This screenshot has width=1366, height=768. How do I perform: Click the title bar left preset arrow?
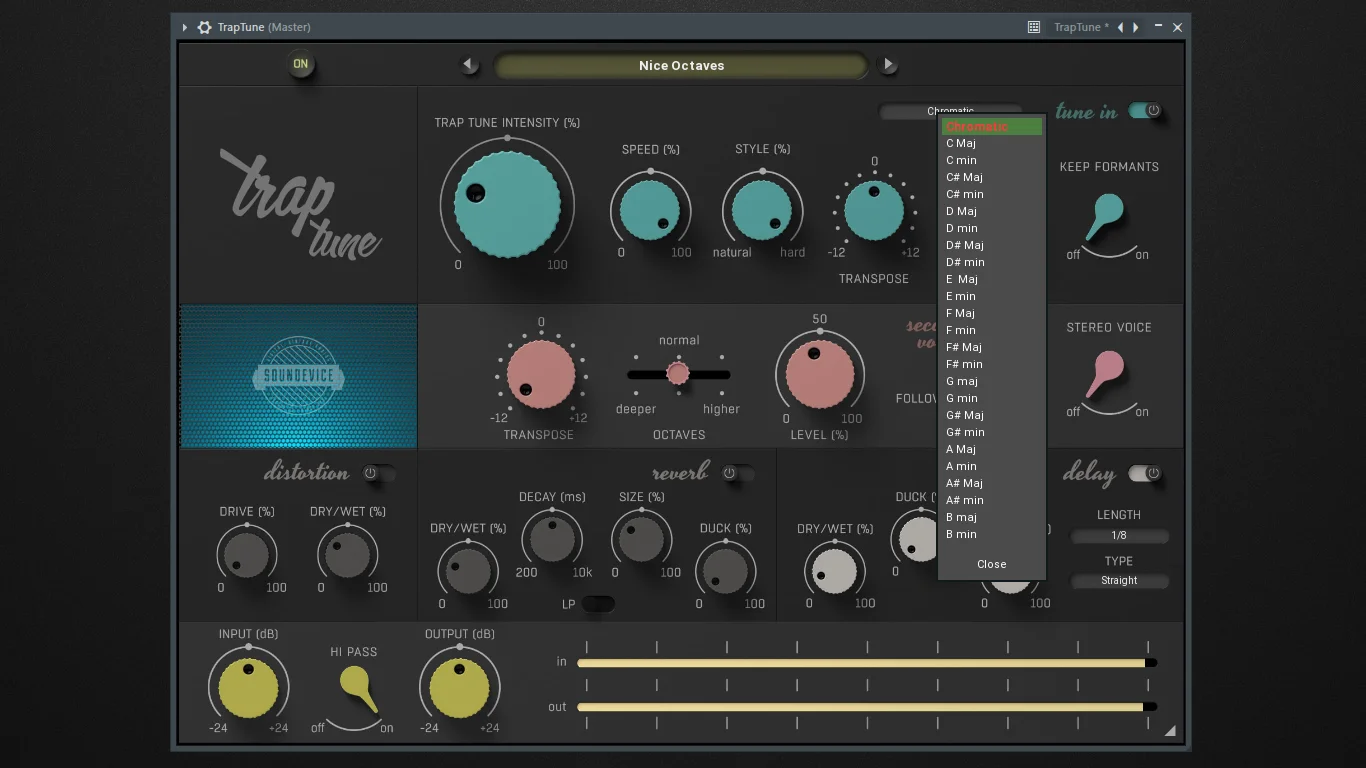tap(1120, 27)
